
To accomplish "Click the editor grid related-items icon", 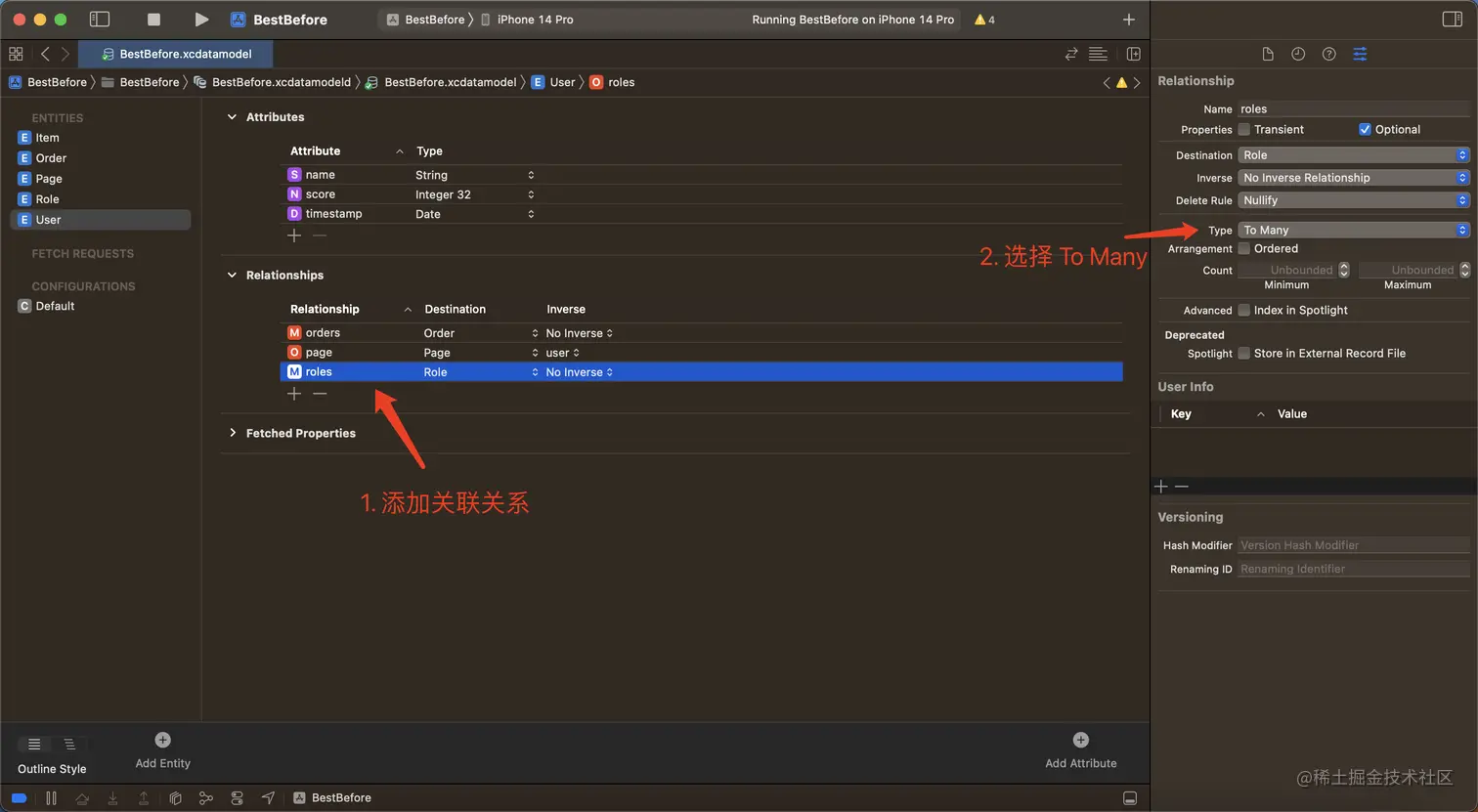I will (x=16, y=54).
